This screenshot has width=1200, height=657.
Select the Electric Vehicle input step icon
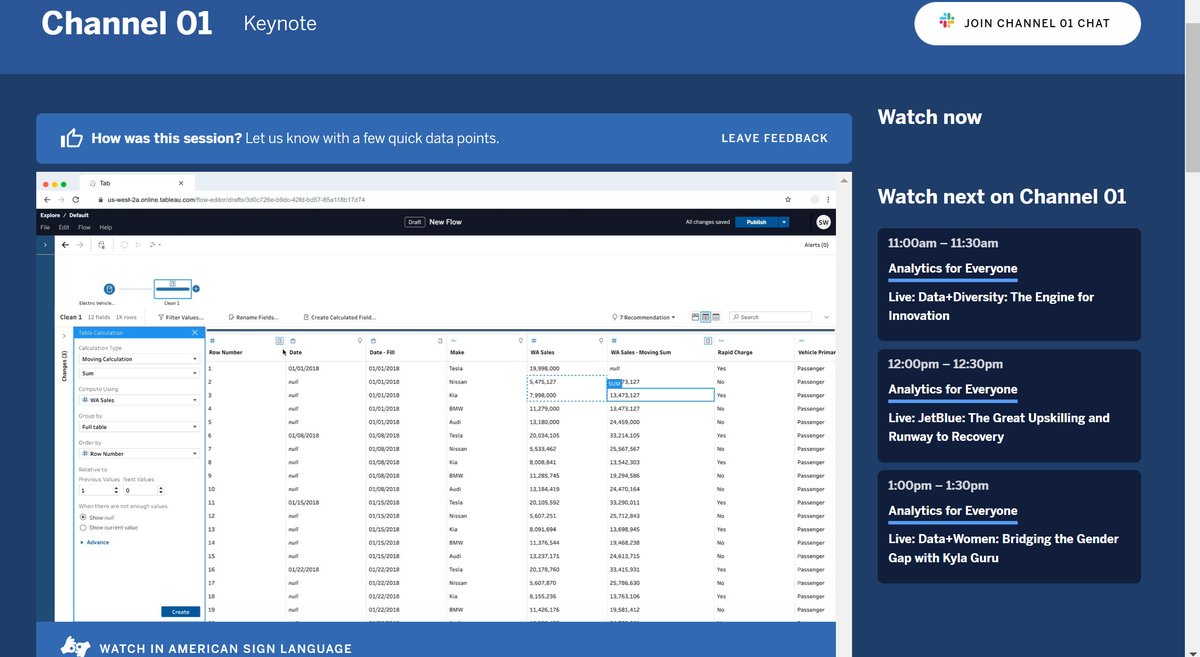(110, 288)
